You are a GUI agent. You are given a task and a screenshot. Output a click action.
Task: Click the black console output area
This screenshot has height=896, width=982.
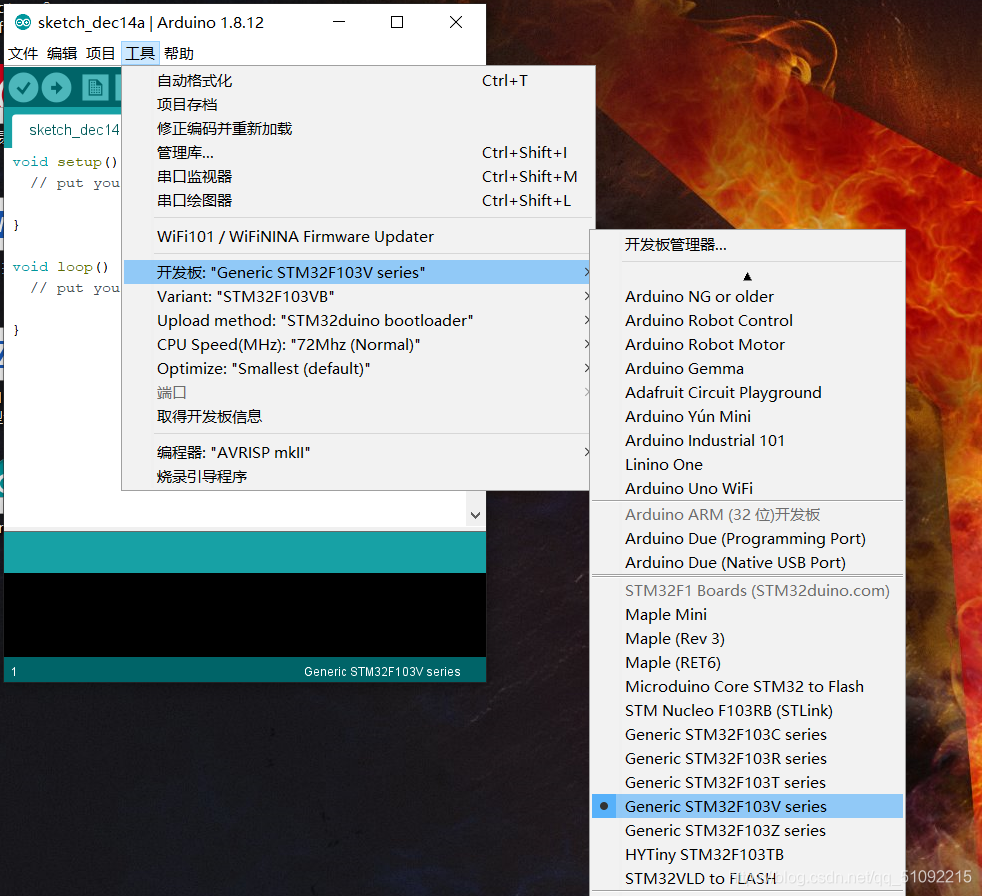point(245,615)
